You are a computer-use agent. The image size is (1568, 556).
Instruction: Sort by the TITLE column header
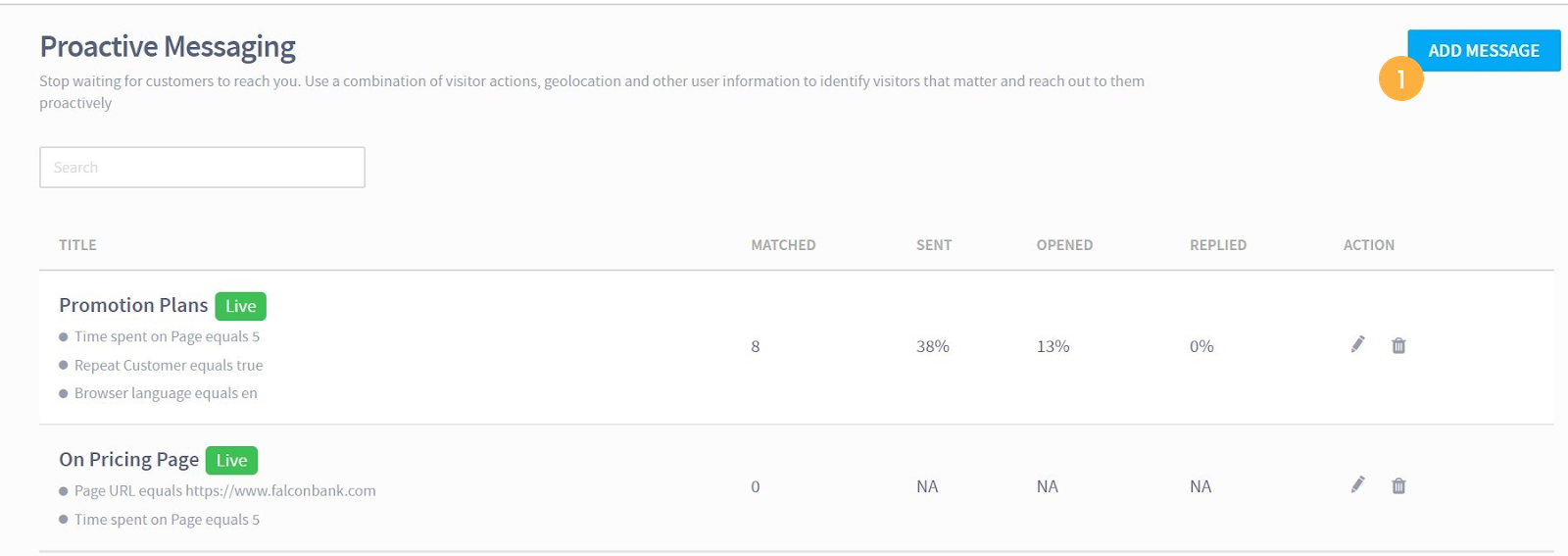(x=77, y=245)
